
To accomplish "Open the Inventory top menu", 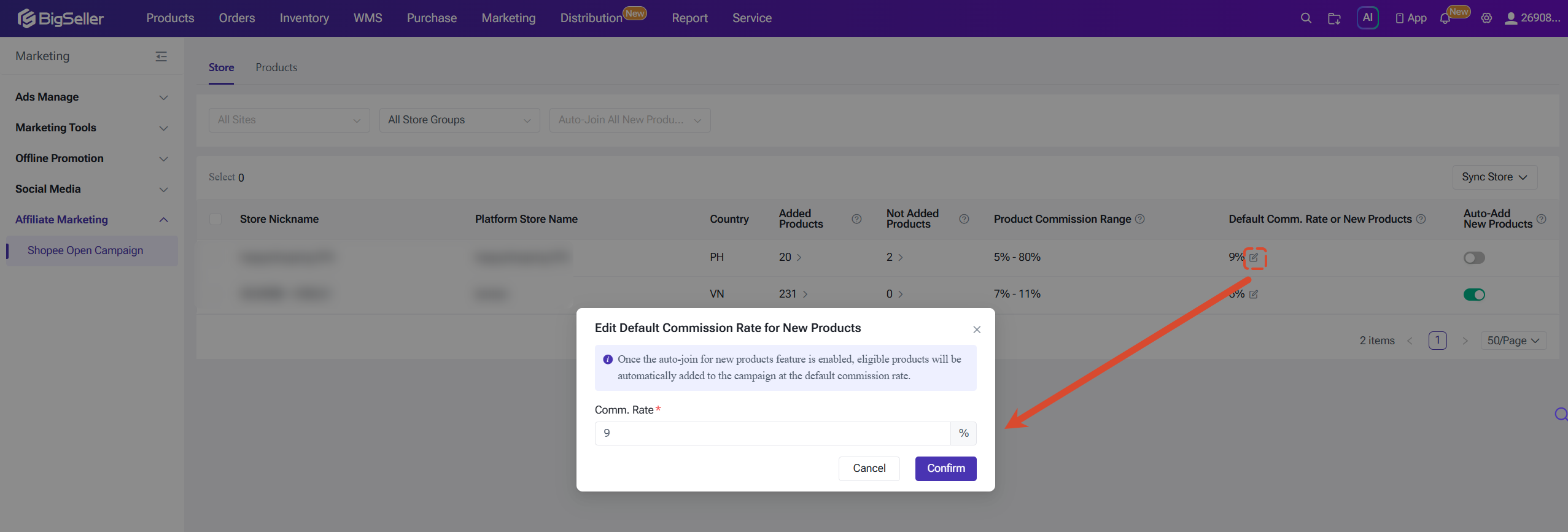I will [305, 18].
